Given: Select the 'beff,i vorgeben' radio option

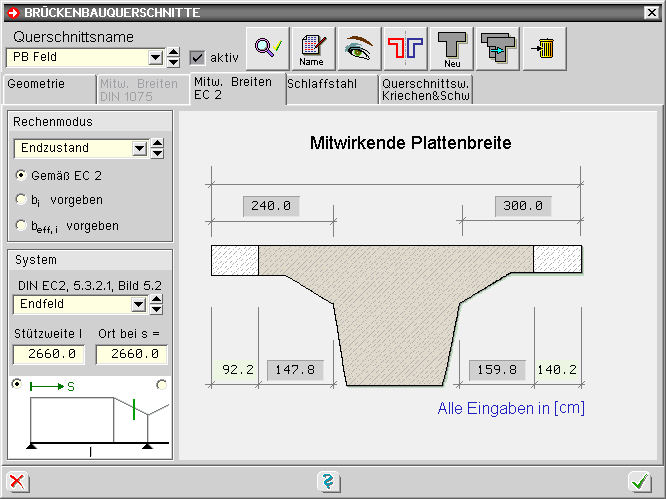Looking at the screenshot, I should [21, 226].
